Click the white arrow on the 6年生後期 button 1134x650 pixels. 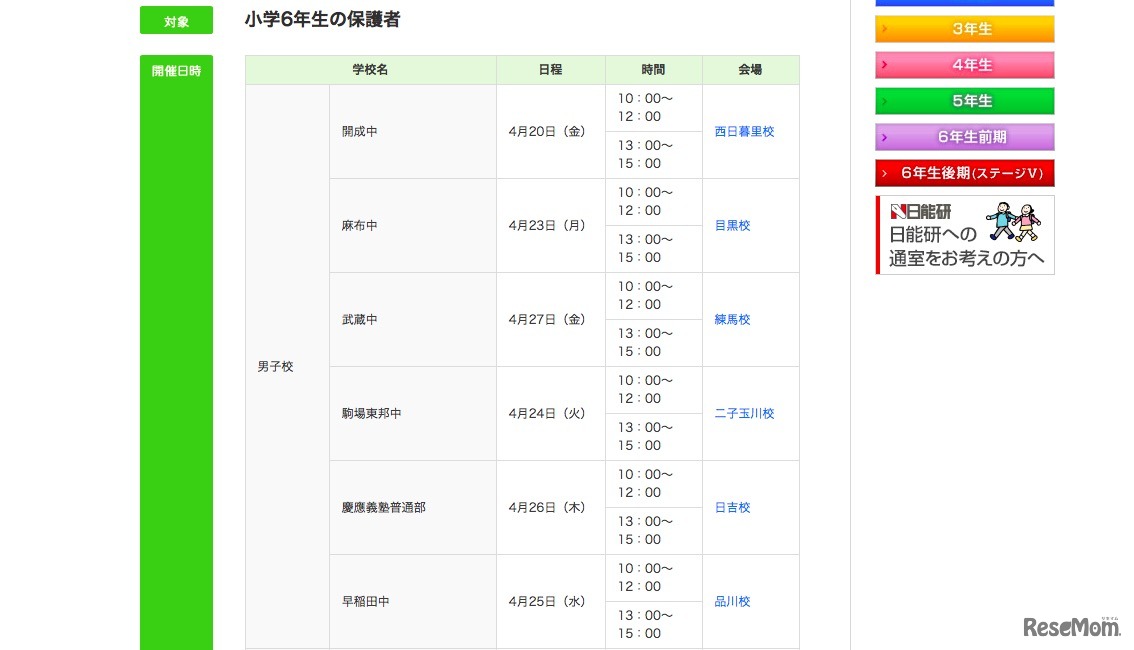tap(885, 172)
